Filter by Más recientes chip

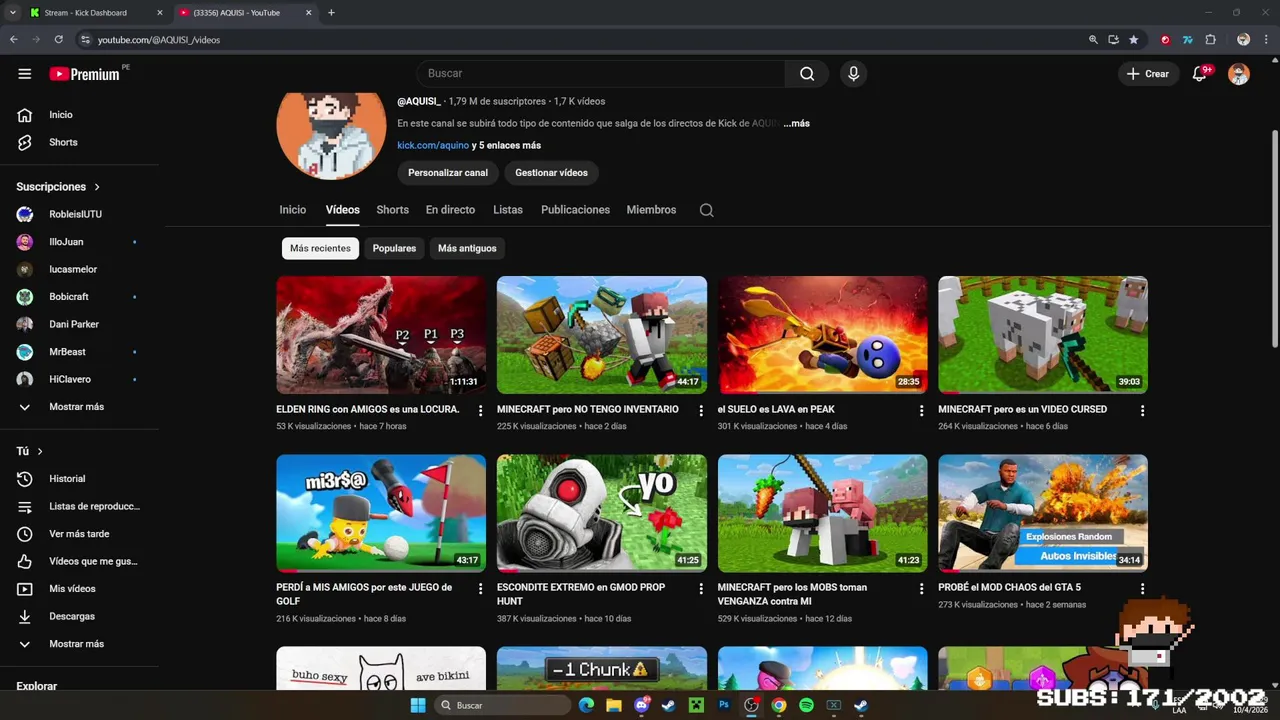coord(320,248)
